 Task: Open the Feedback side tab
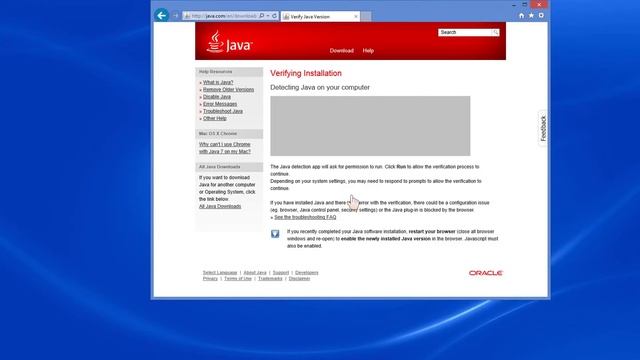(x=543, y=129)
